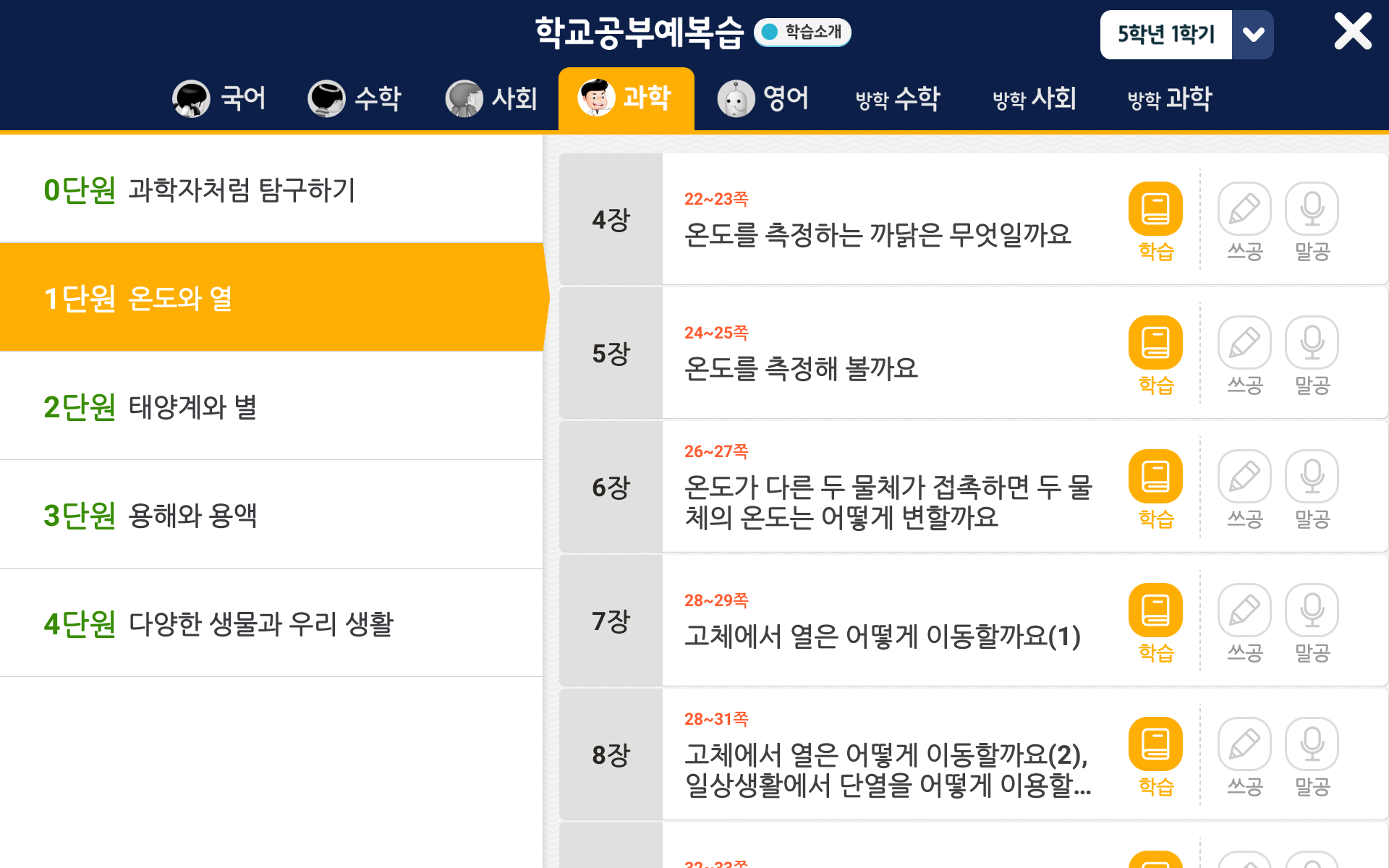Open lesson 온도를 측정하는 까닭은 무엇일까요

coord(878,234)
